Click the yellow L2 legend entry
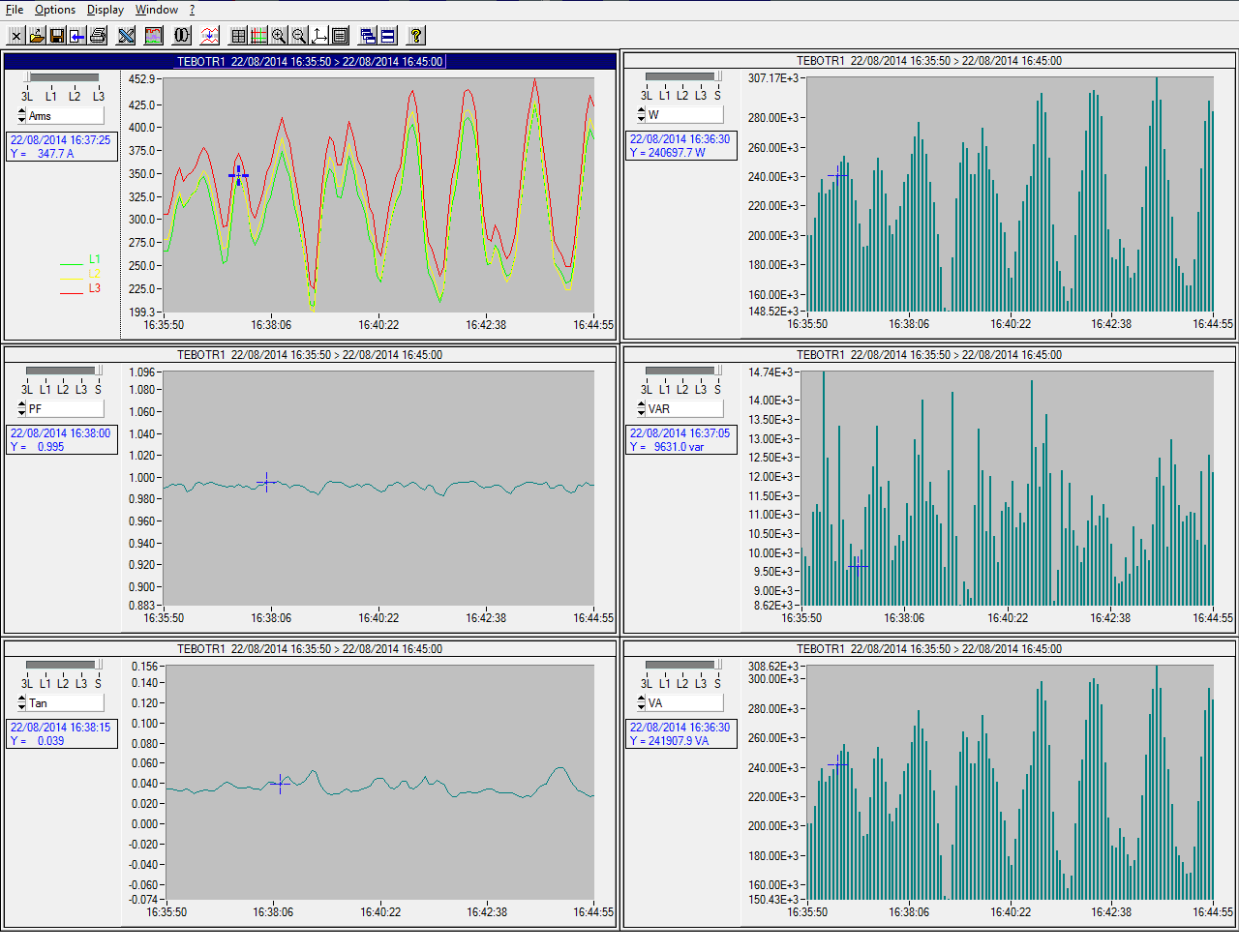The height and width of the screenshot is (952, 1239). 80,274
